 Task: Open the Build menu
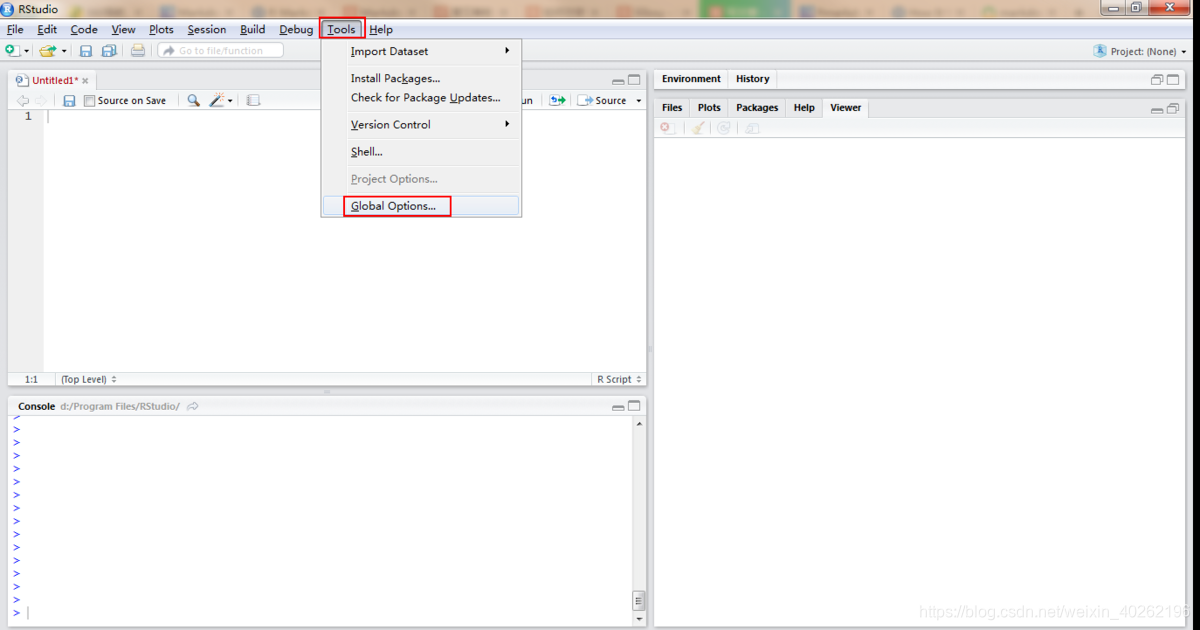point(253,30)
